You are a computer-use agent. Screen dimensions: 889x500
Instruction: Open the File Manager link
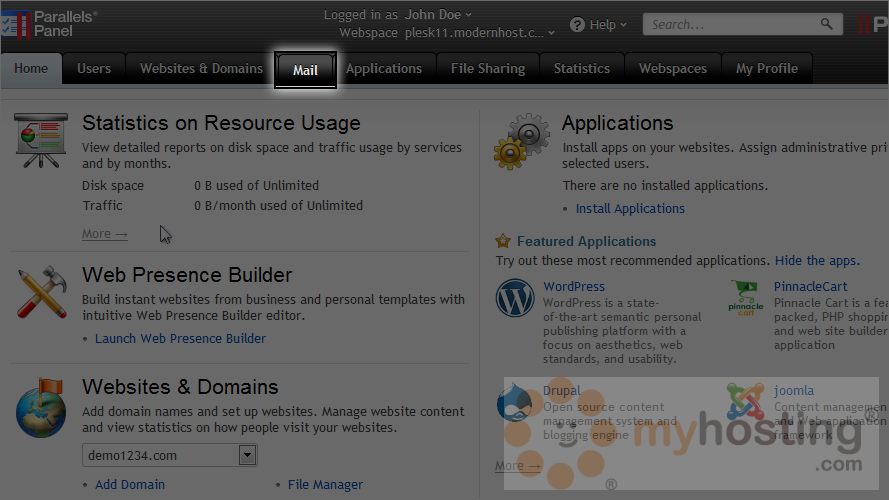pos(325,485)
